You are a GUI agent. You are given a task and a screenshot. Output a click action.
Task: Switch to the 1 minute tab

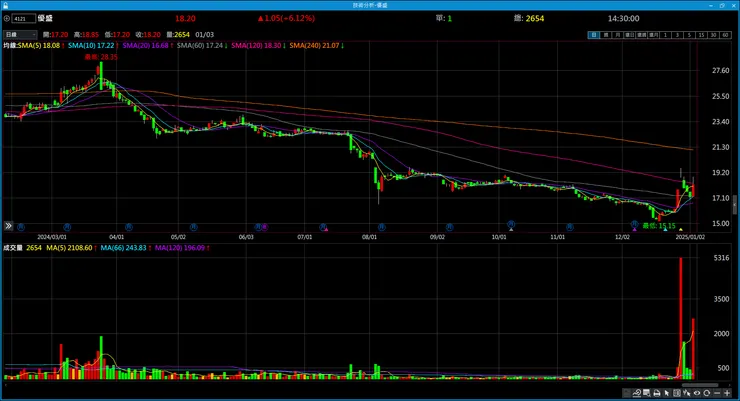click(666, 35)
